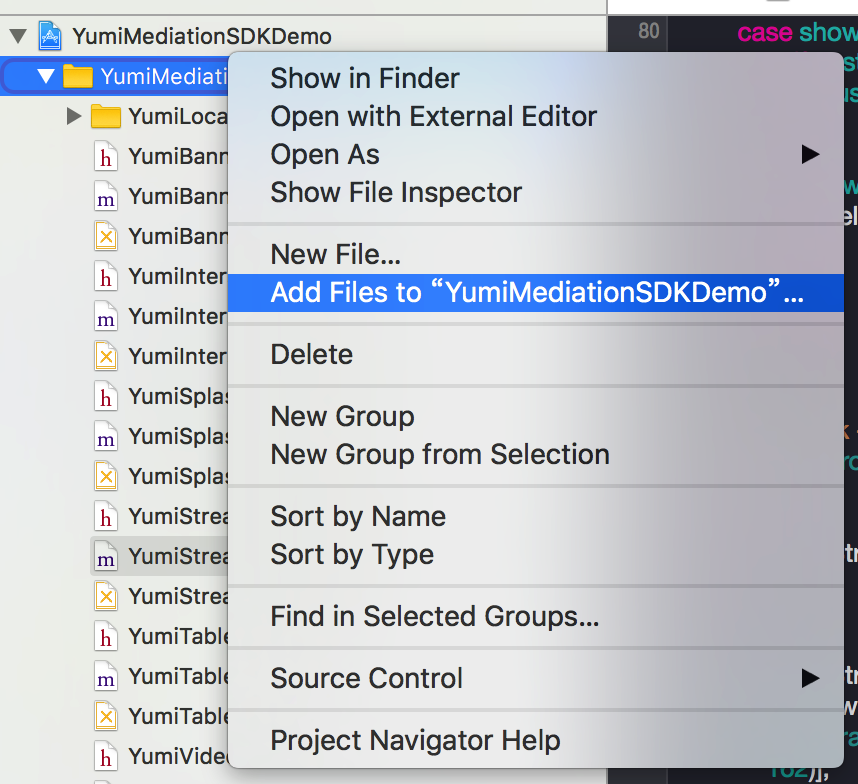
Task: Expand the YumiLoca folder disclosure triangle
Action: (x=74, y=116)
